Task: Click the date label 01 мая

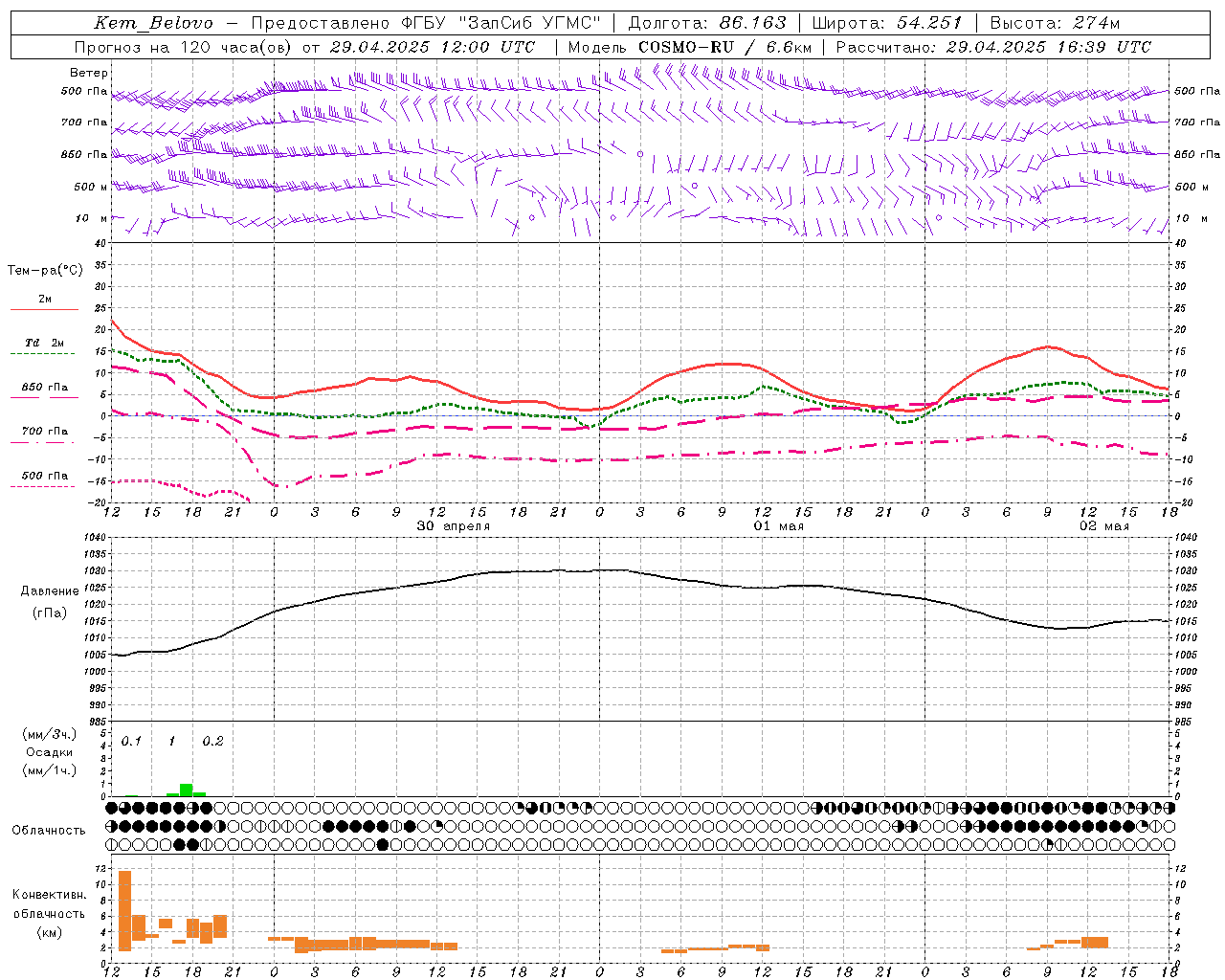Action: point(779,526)
